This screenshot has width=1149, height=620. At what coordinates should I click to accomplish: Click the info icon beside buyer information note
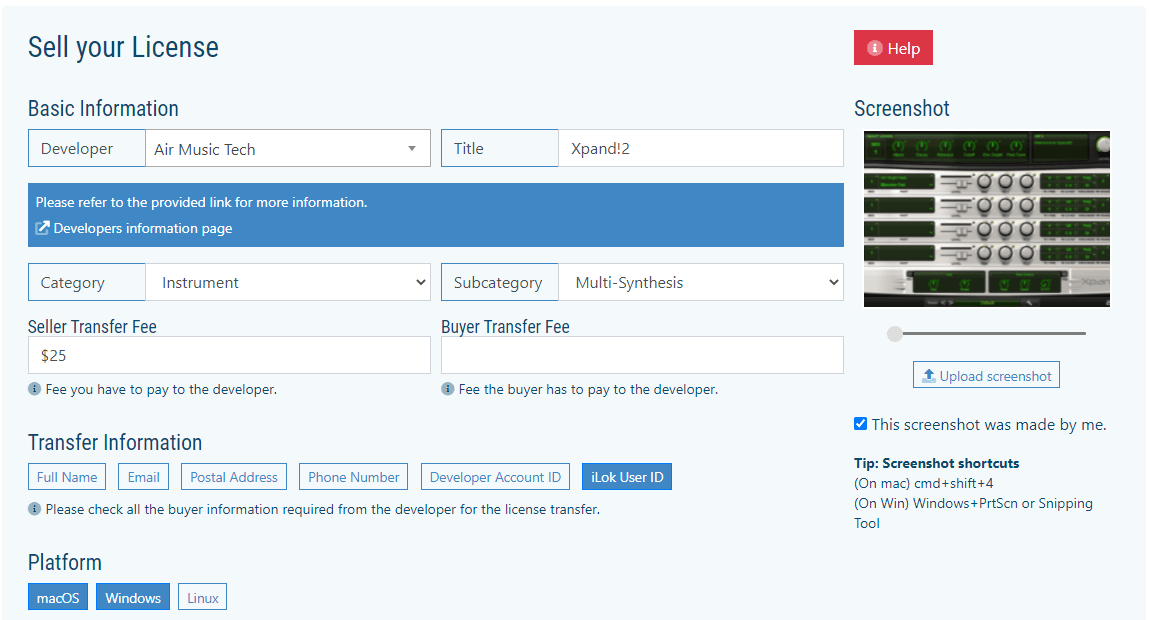[34, 509]
